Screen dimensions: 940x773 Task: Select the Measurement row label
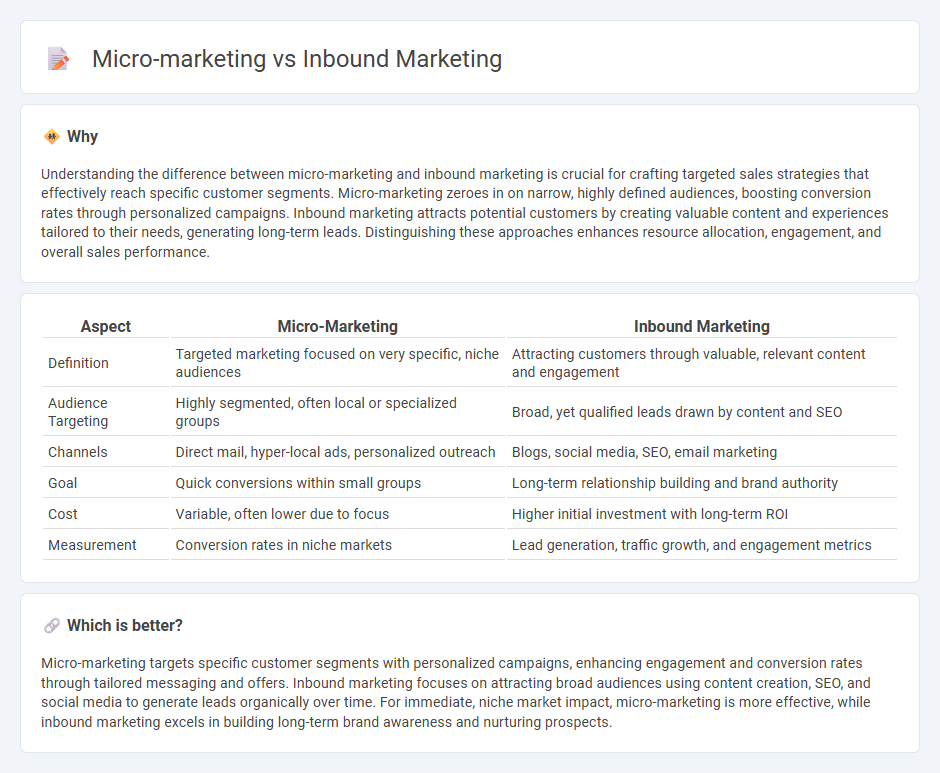click(x=92, y=545)
